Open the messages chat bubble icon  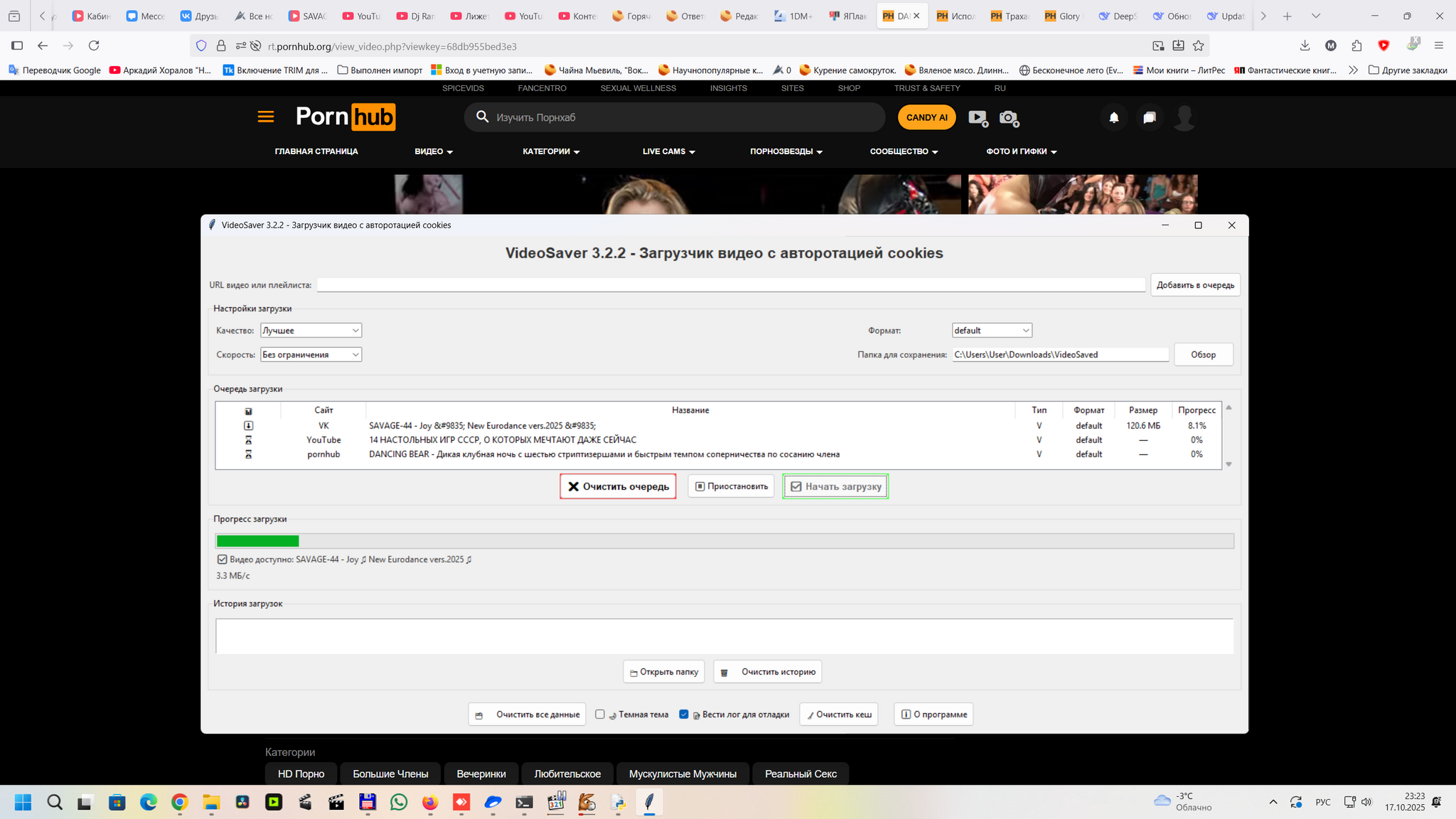pos(1149,117)
